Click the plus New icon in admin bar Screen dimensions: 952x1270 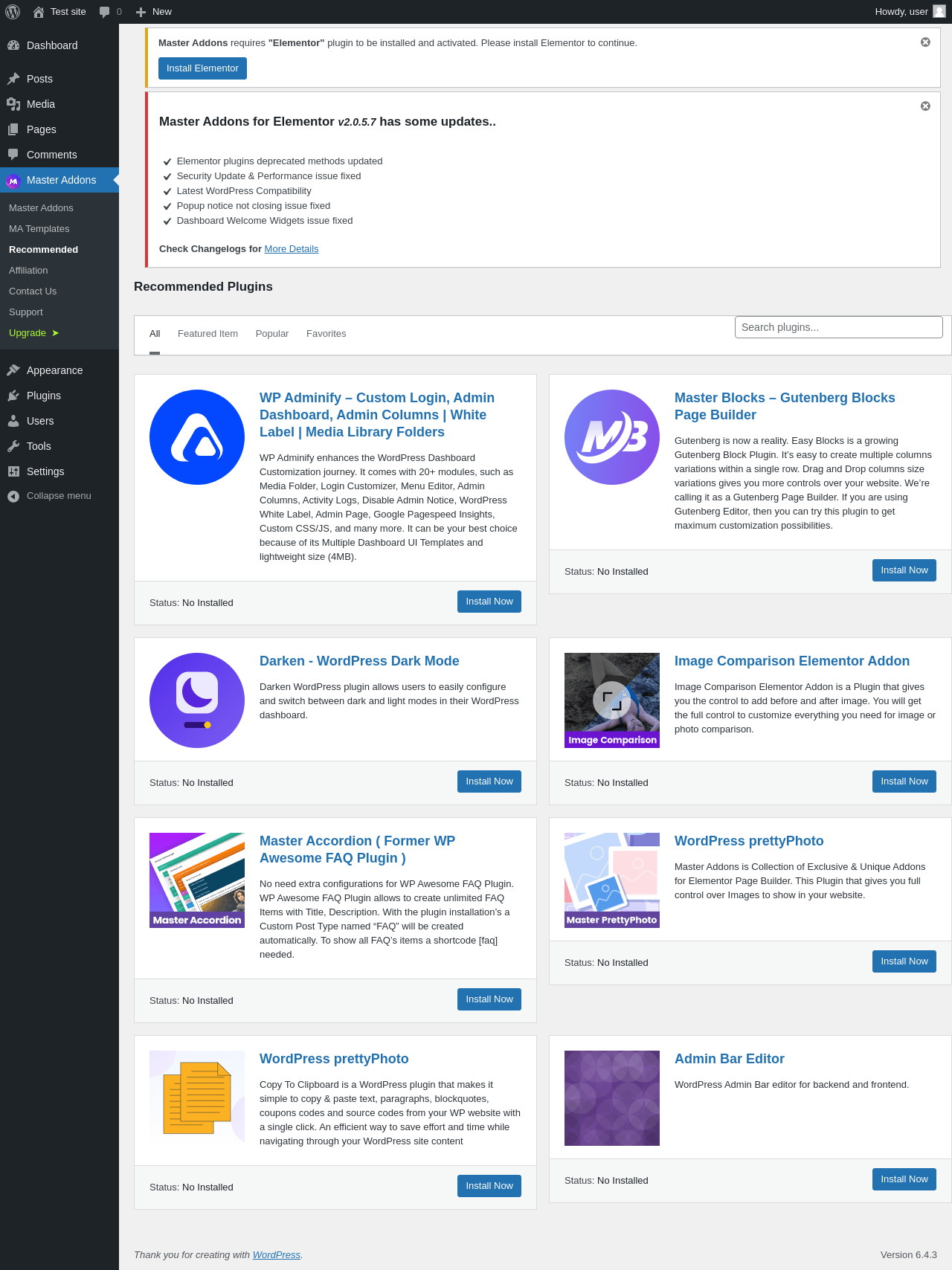tap(141, 12)
